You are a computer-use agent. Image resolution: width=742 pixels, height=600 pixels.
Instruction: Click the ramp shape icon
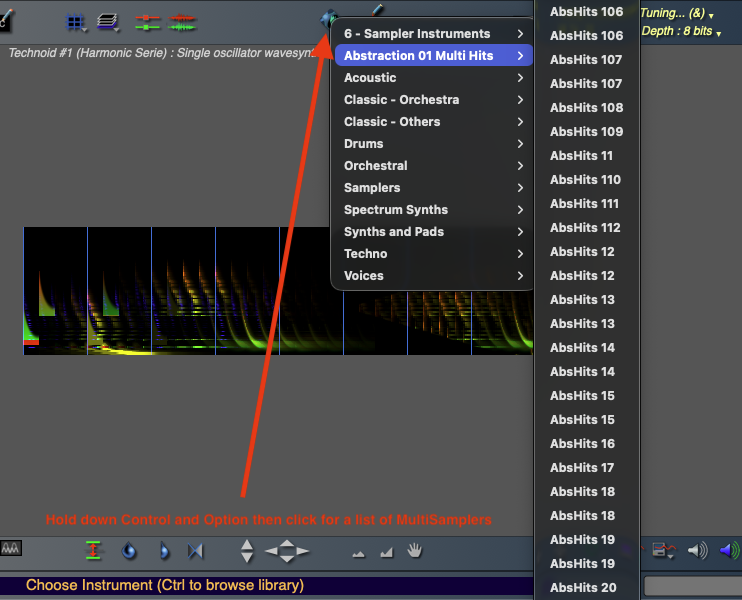pyautogui.click(x=387, y=552)
